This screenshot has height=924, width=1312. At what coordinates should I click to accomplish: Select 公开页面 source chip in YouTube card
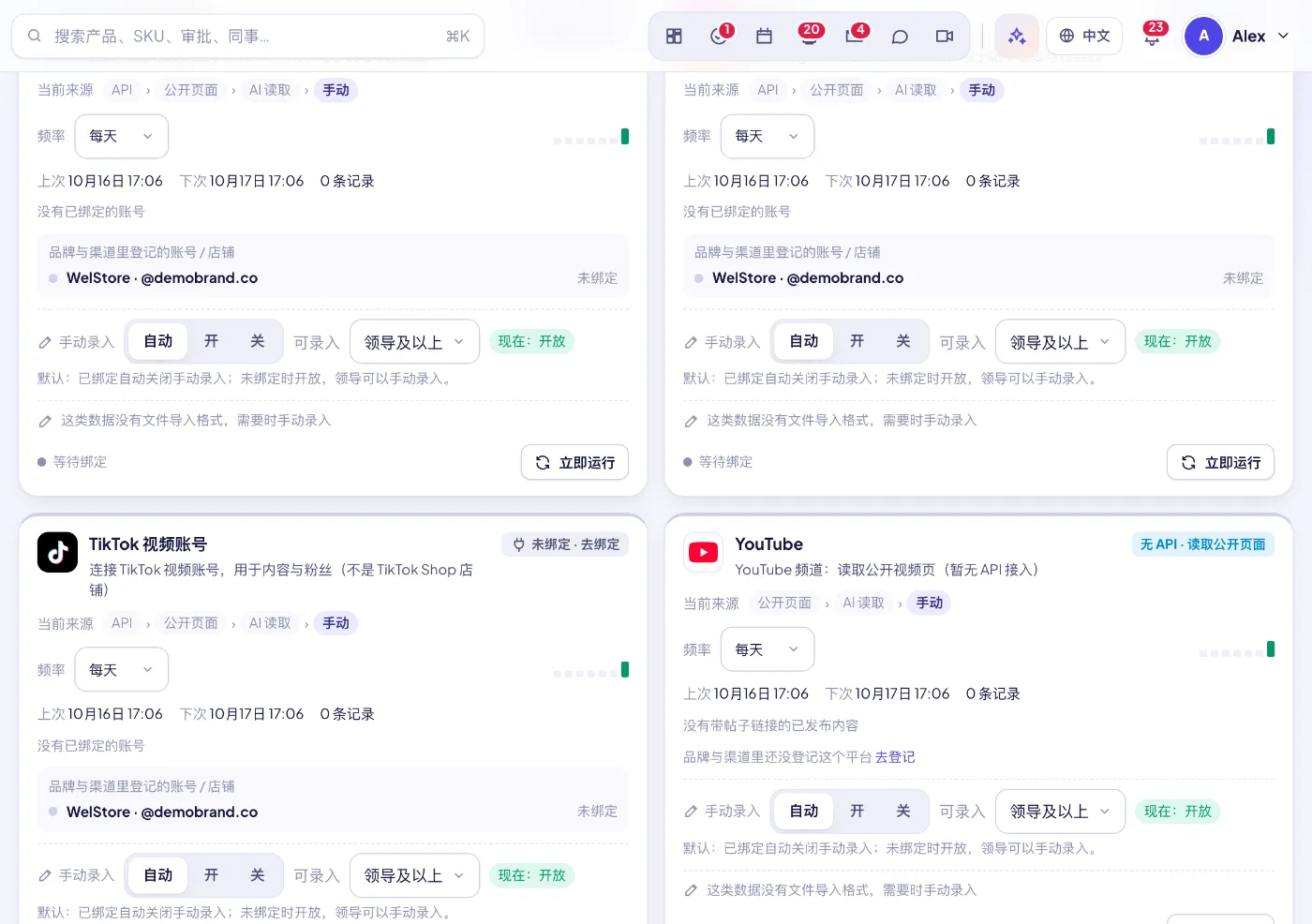click(x=784, y=603)
